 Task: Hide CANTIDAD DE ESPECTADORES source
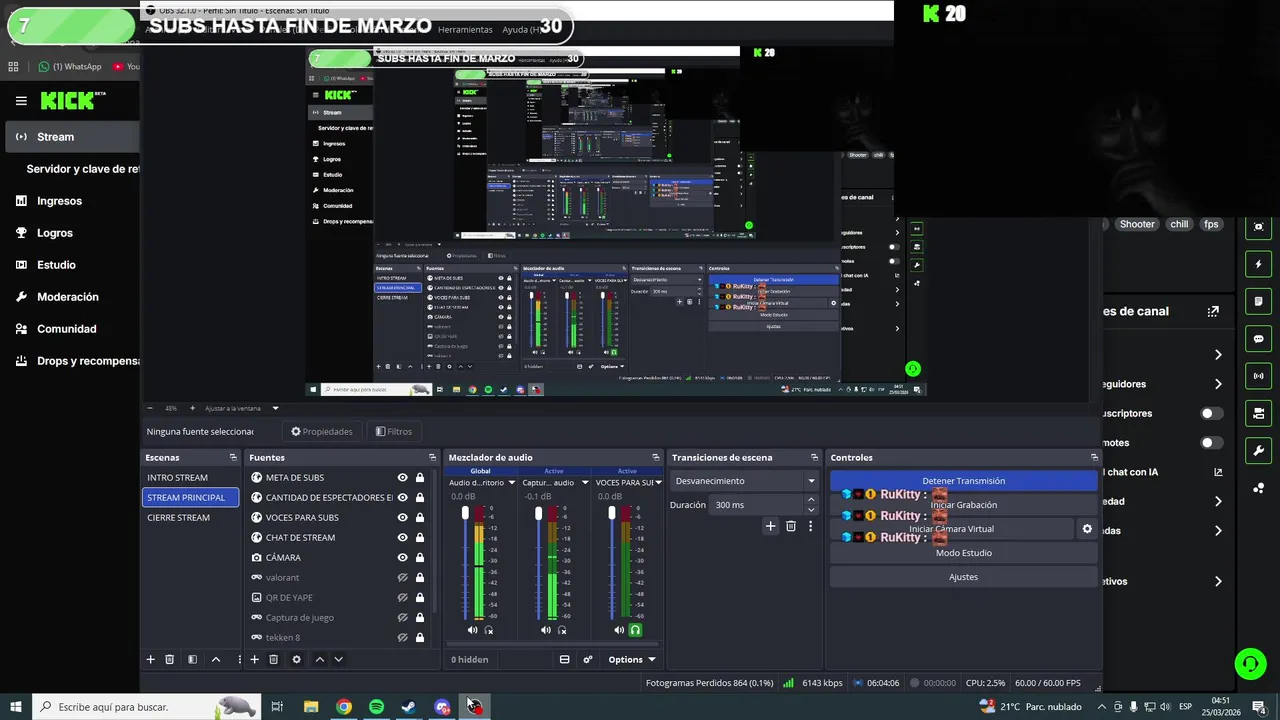point(402,497)
